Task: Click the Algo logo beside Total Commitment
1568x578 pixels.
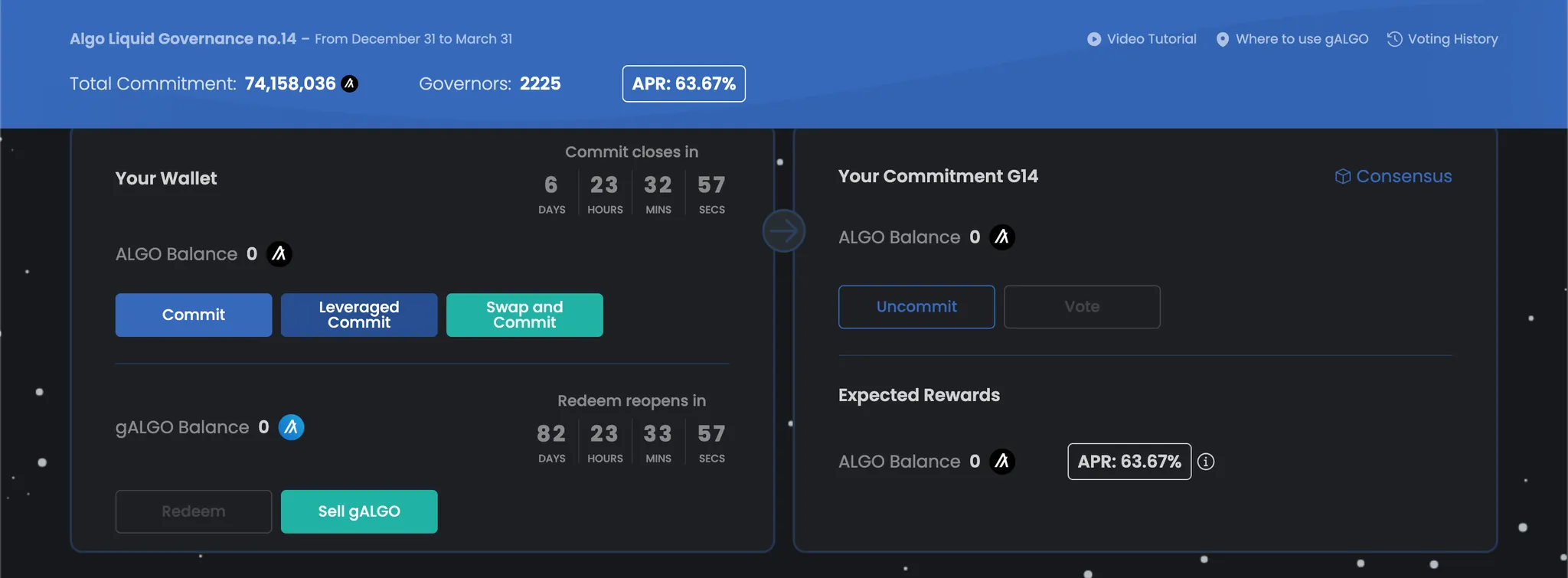Action: [x=349, y=83]
